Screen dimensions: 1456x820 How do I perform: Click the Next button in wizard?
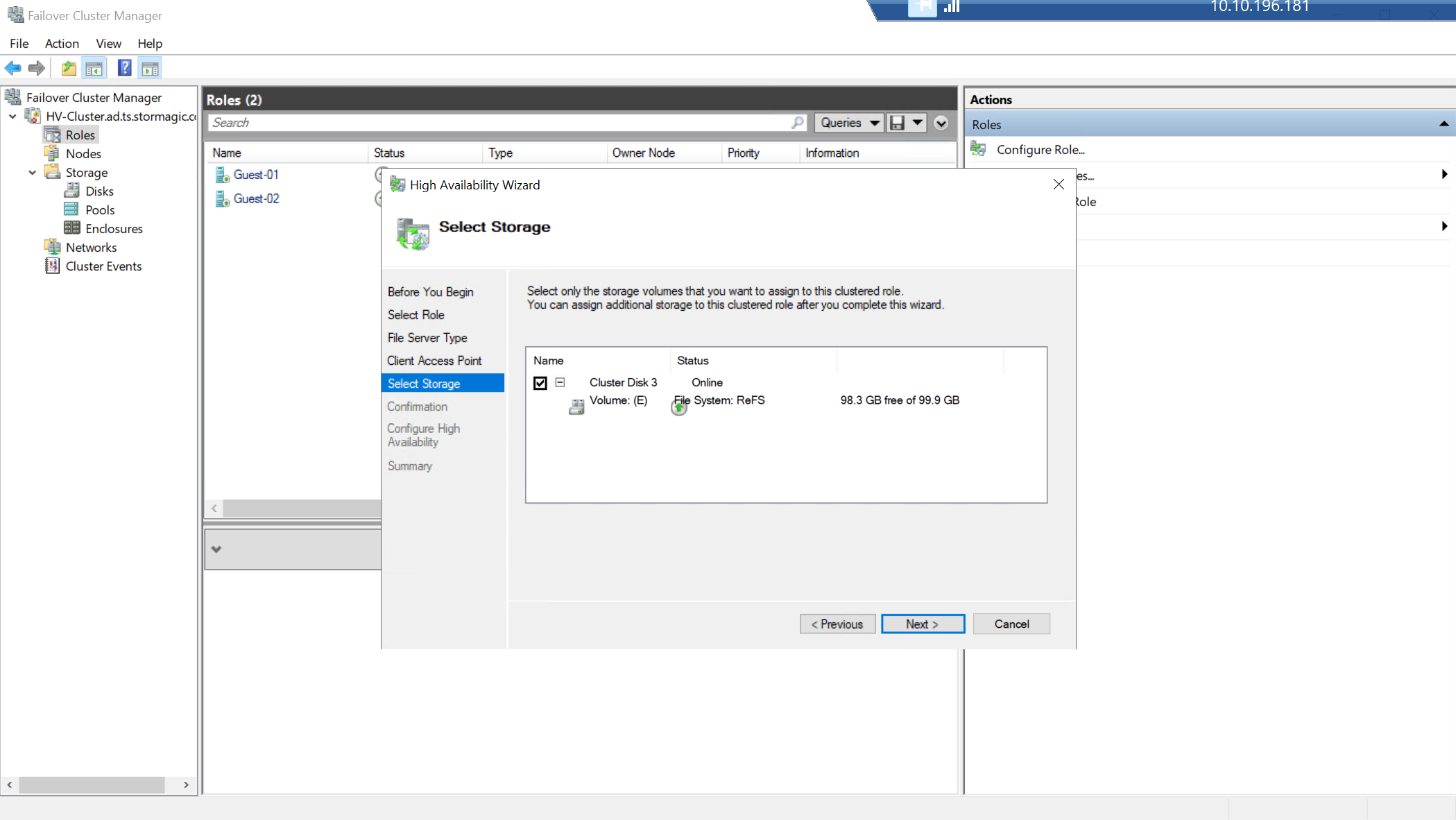pos(923,624)
